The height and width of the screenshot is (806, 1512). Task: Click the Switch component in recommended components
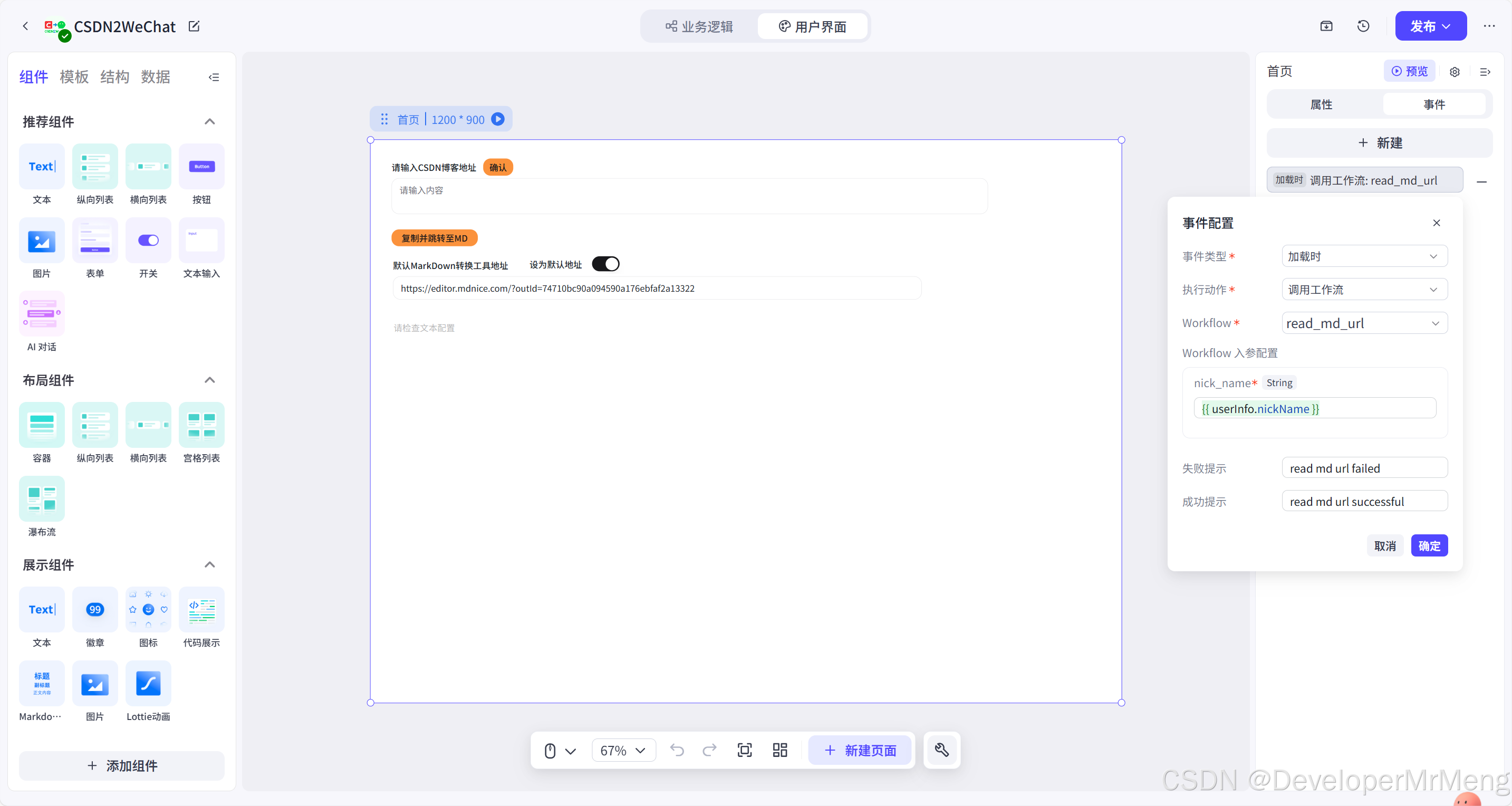[x=148, y=240]
